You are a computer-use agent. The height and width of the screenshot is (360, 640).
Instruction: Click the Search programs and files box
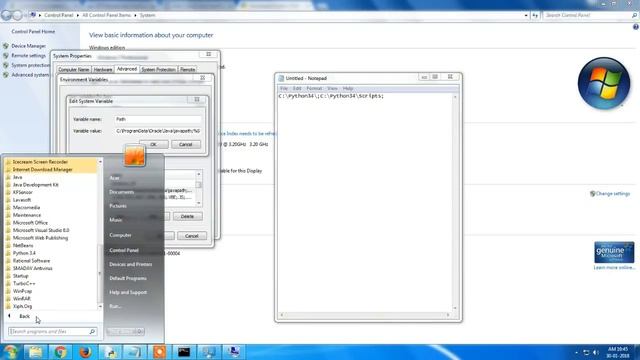point(52,331)
